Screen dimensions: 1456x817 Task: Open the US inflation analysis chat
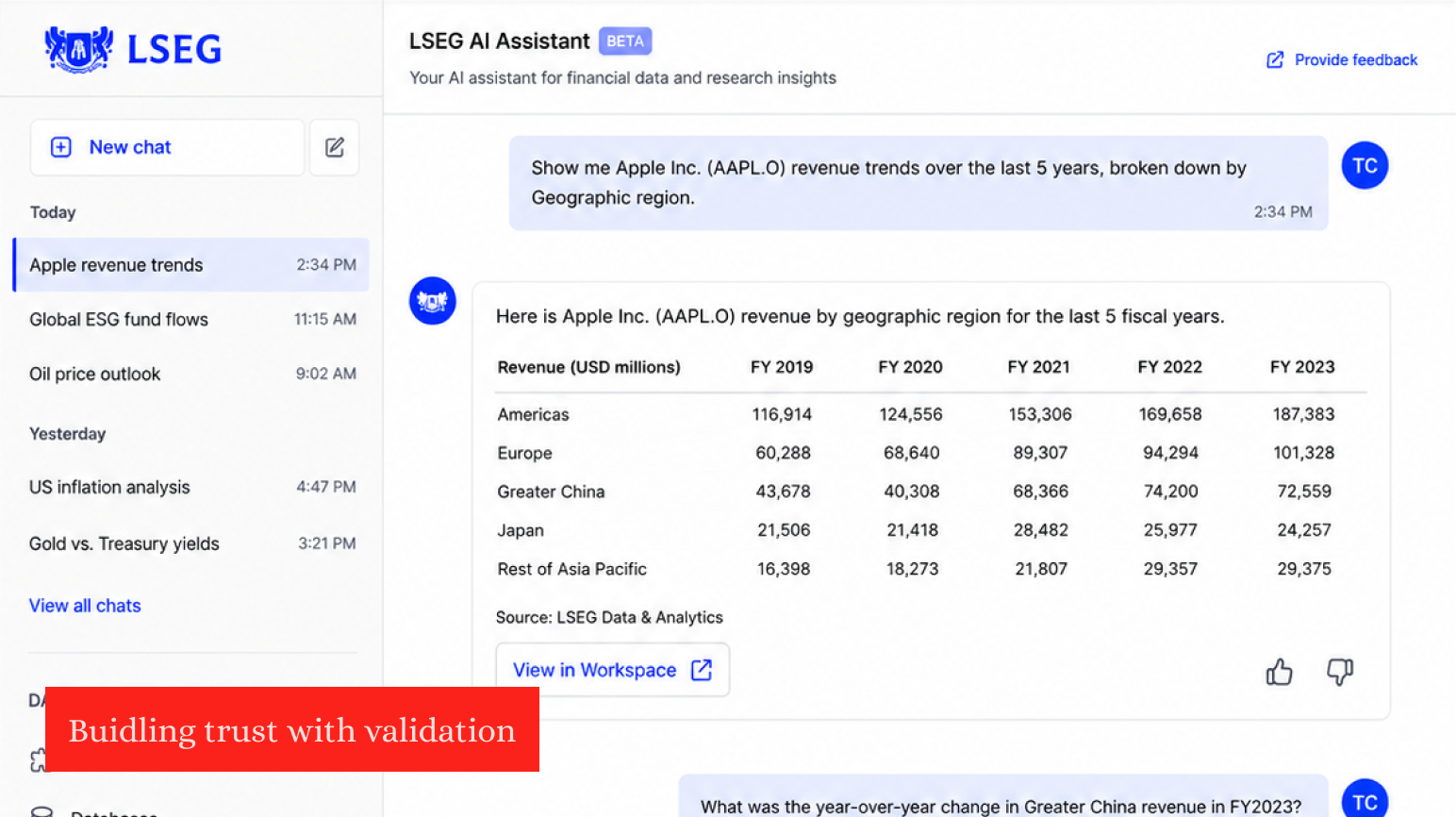191,487
